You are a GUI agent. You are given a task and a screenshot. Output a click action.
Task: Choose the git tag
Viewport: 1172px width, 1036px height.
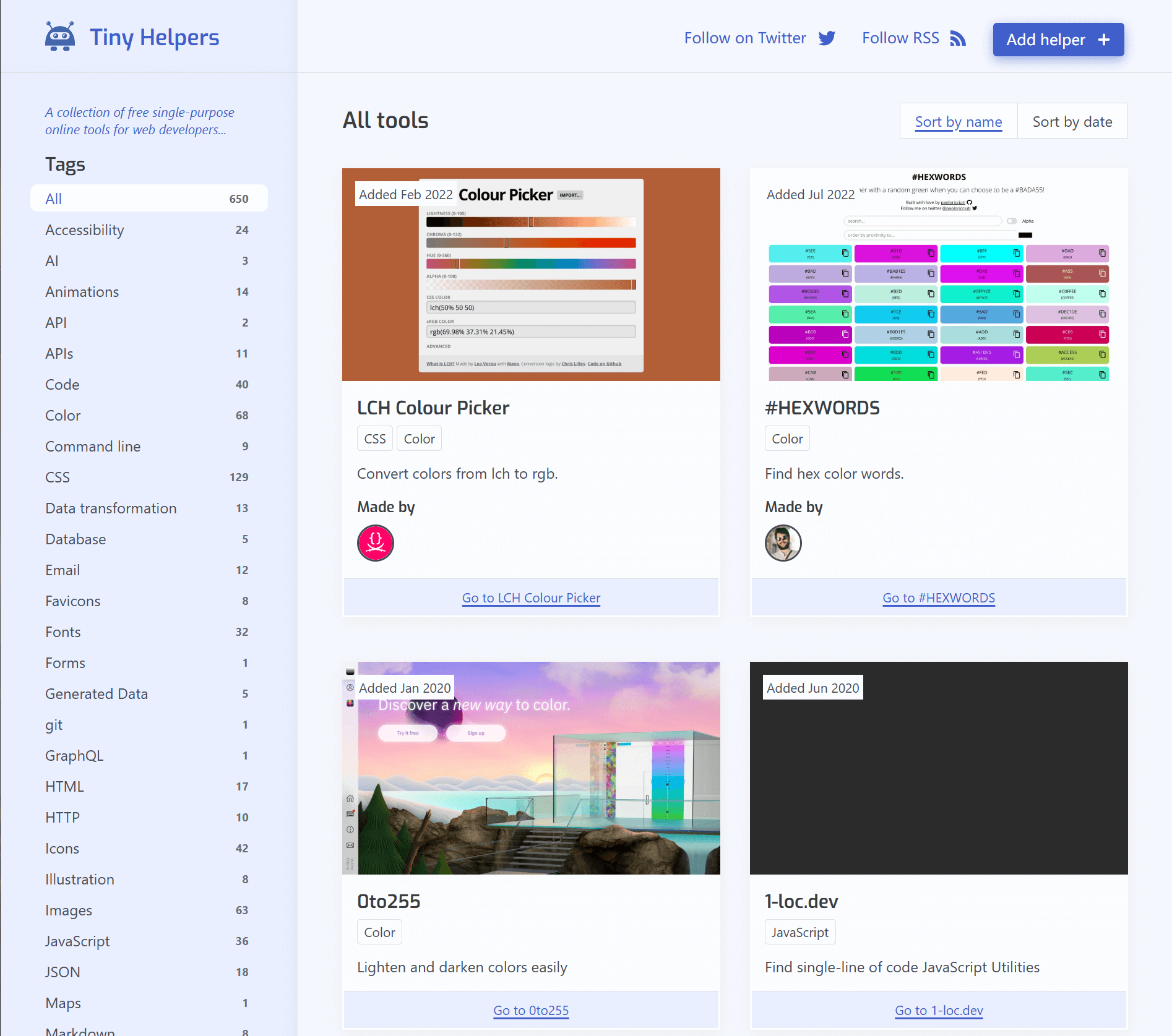tap(149, 724)
